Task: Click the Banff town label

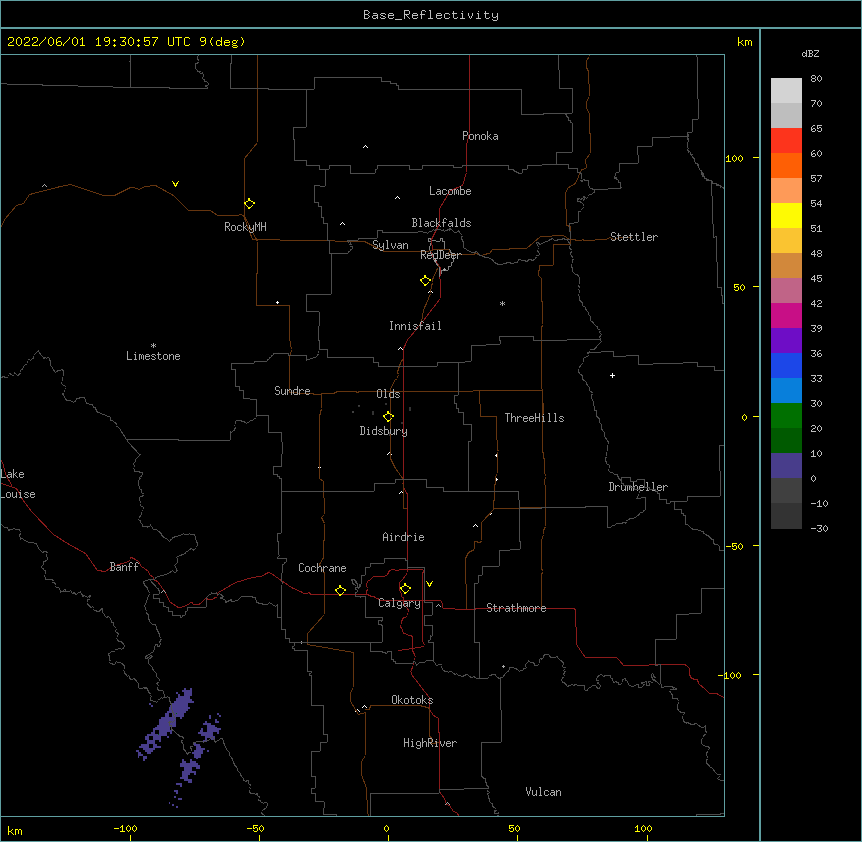Action: pyautogui.click(x=124, y=567)
